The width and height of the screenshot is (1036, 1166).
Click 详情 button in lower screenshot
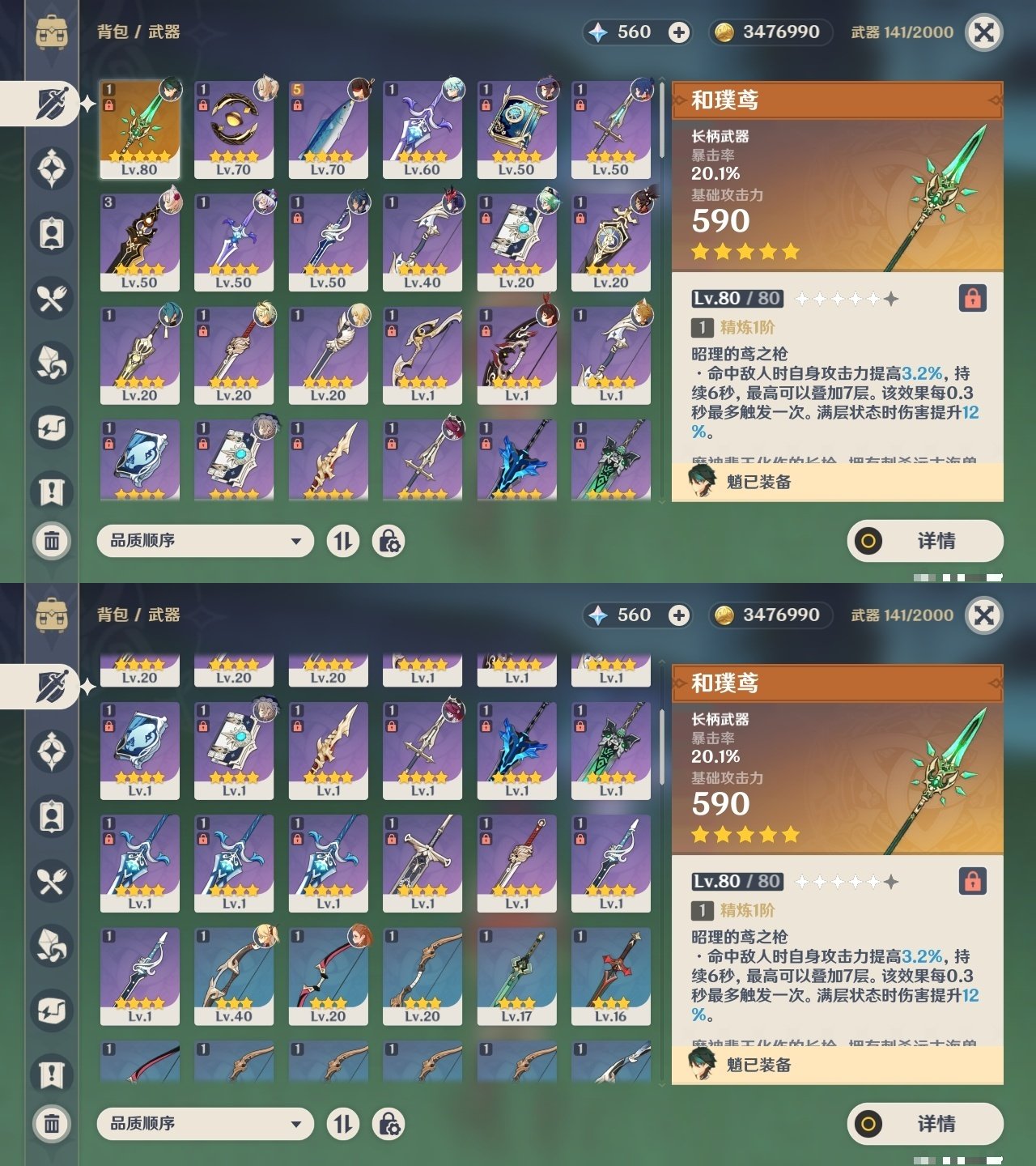point(925,1124)
